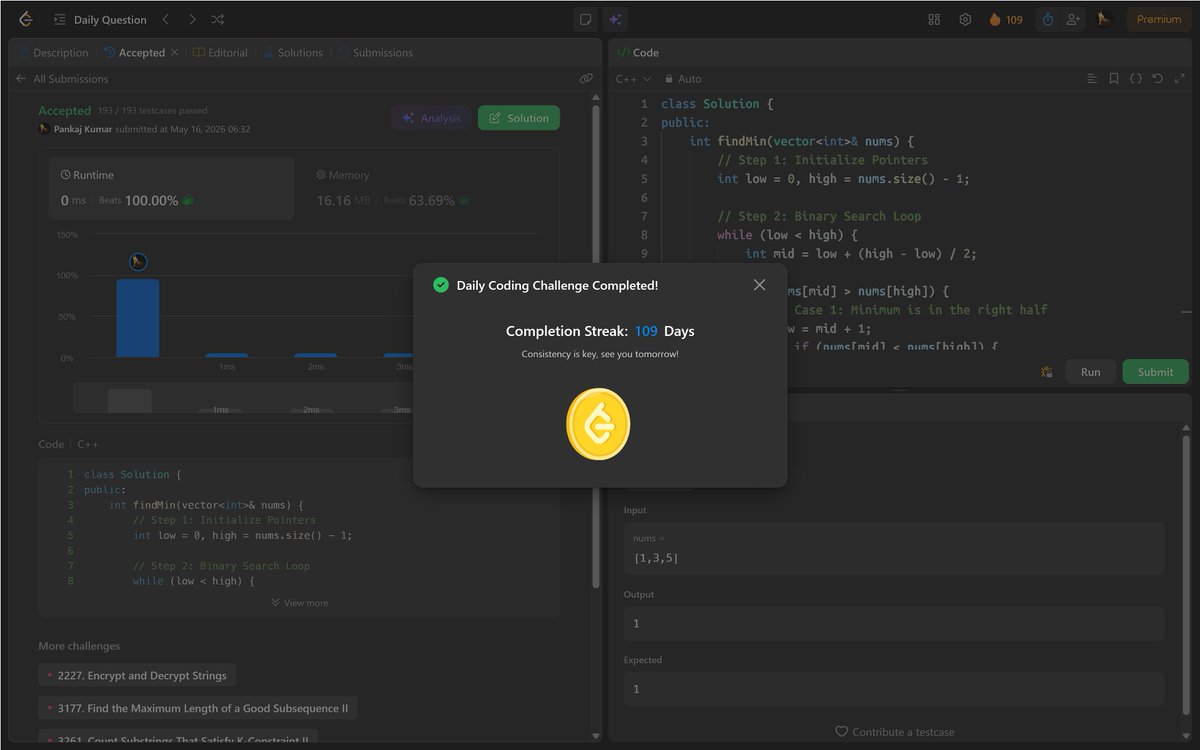1200x750 pixels.
Task: Click the gold LeetCoin reward
Action: pyautogui.click(x=598, y=424)
